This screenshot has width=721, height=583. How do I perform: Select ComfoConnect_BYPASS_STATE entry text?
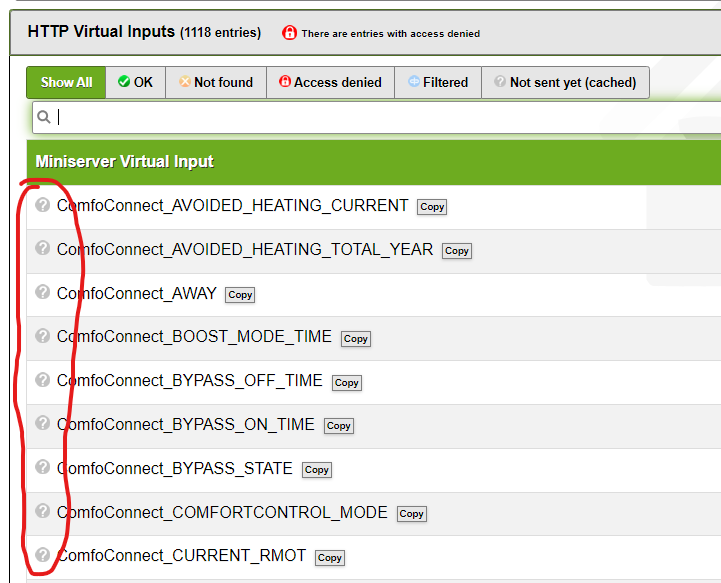pos(174,469)
